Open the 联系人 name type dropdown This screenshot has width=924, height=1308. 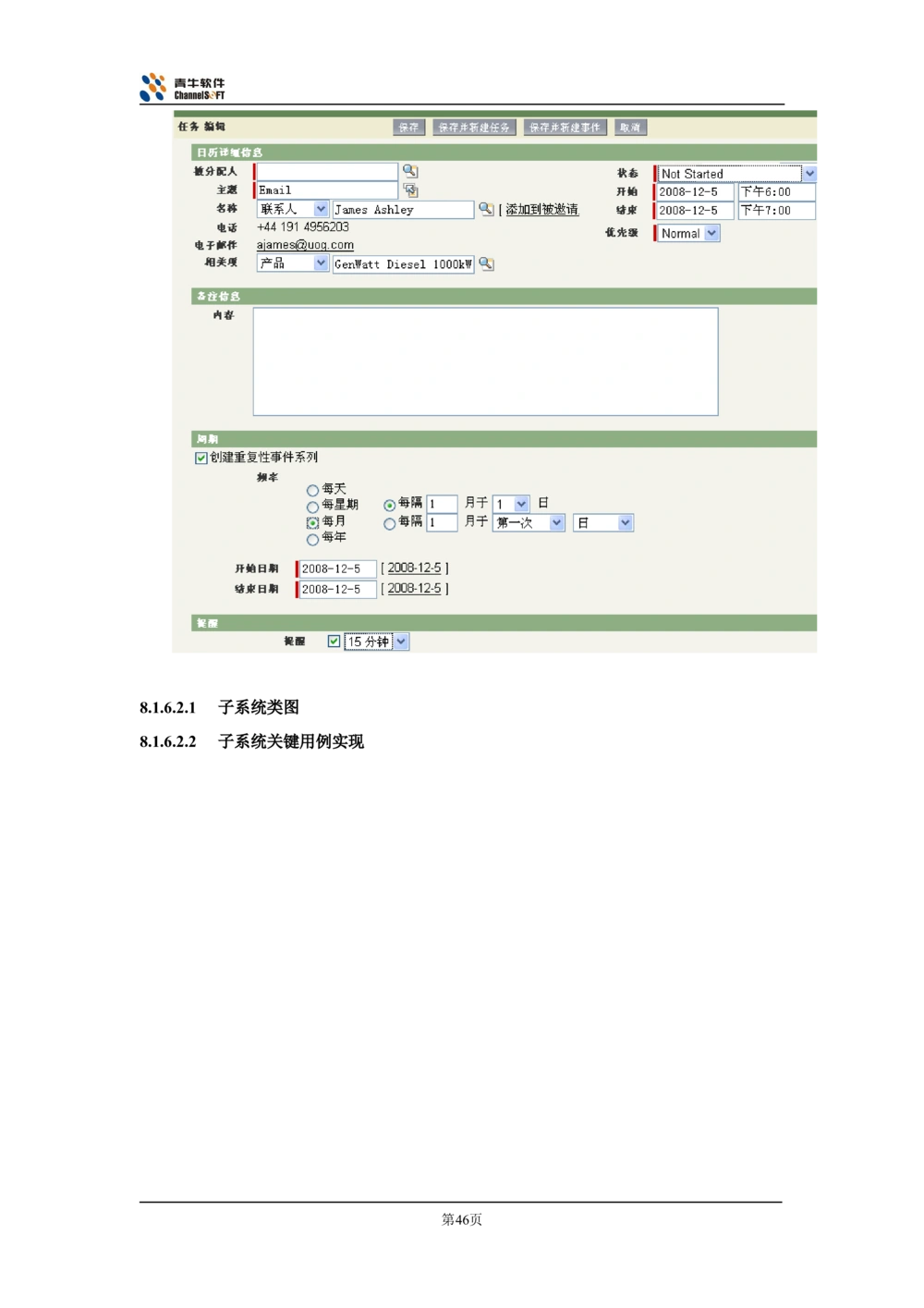[x=321, y=210]
